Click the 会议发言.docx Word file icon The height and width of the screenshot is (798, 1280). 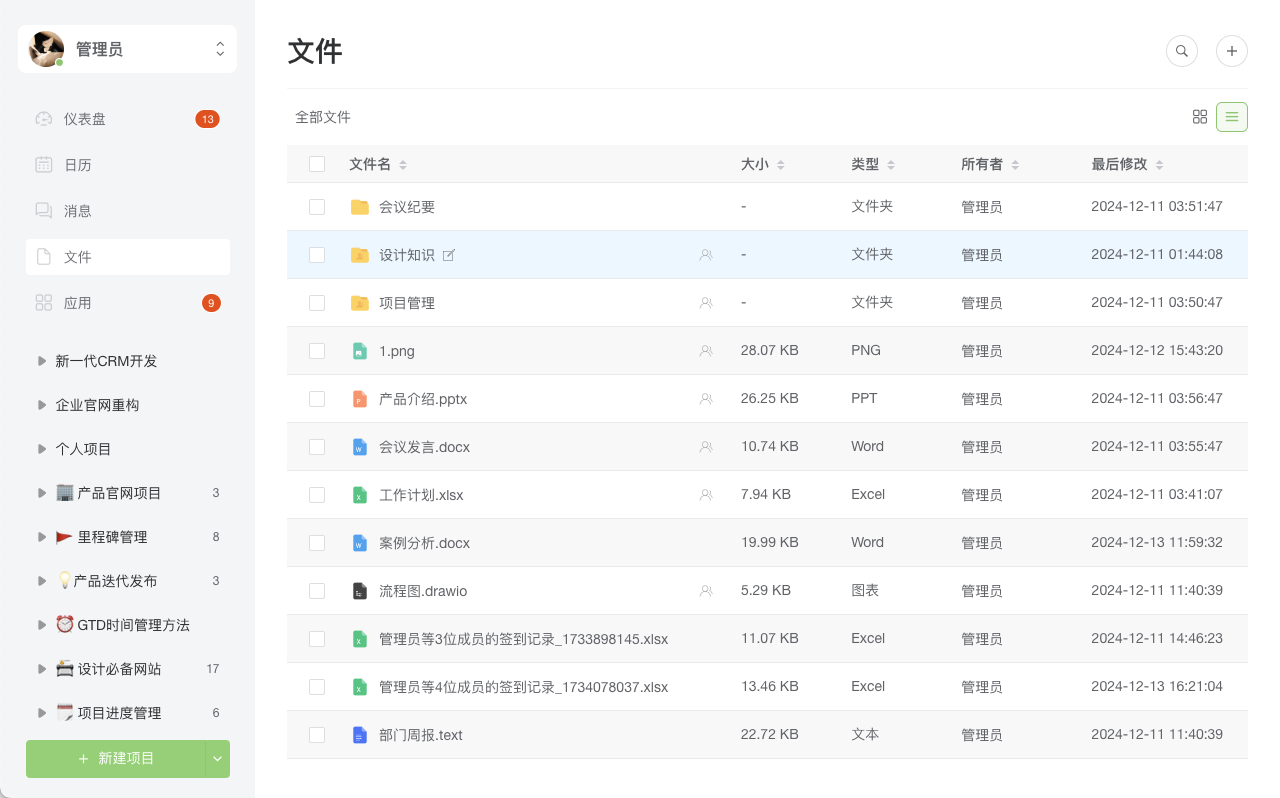coord(360,447)
